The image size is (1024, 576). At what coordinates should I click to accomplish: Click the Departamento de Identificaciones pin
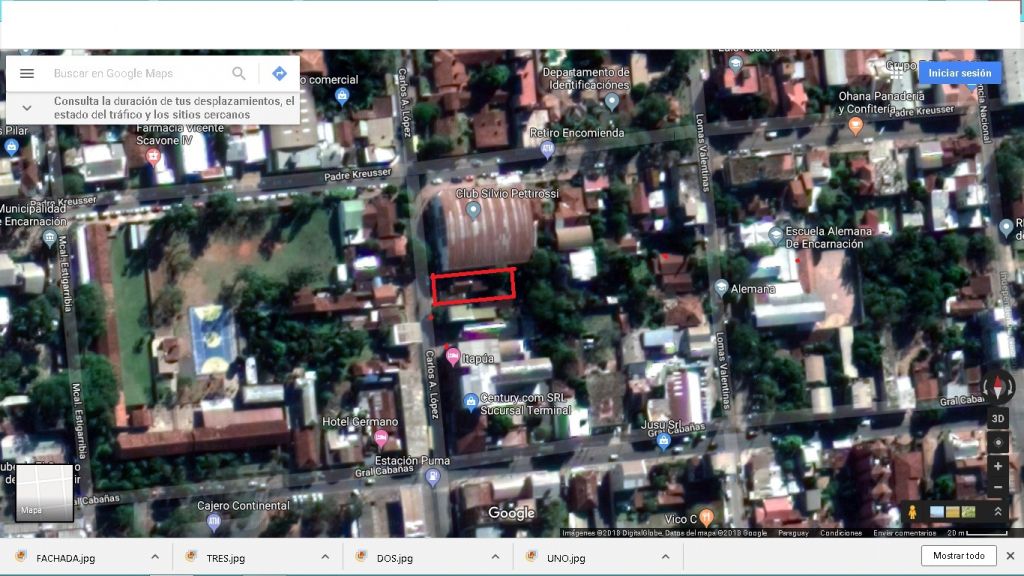[x=611, y=102]
